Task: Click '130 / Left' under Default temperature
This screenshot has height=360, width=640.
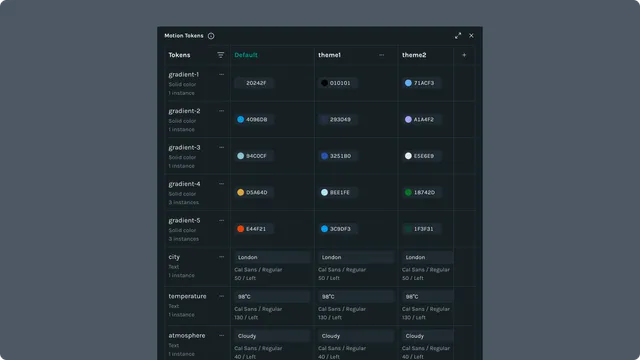Action: point(246,317)
